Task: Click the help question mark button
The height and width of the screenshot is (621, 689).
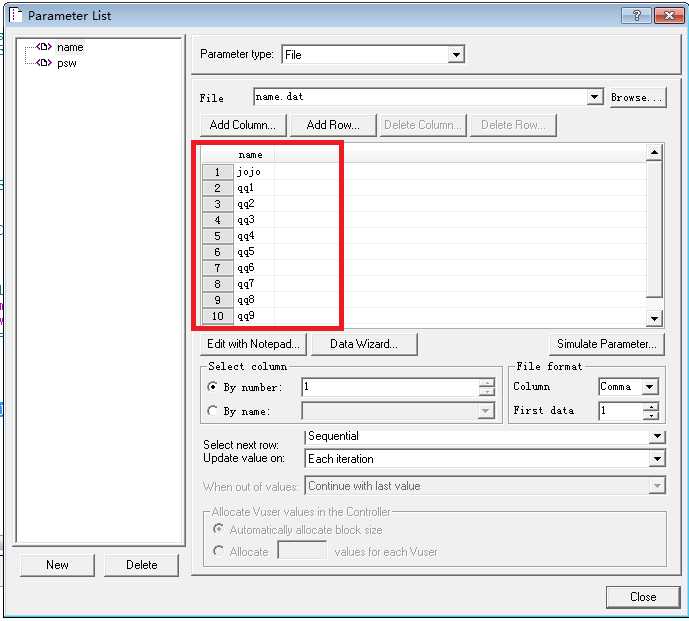Action: [x=636, y=16]
